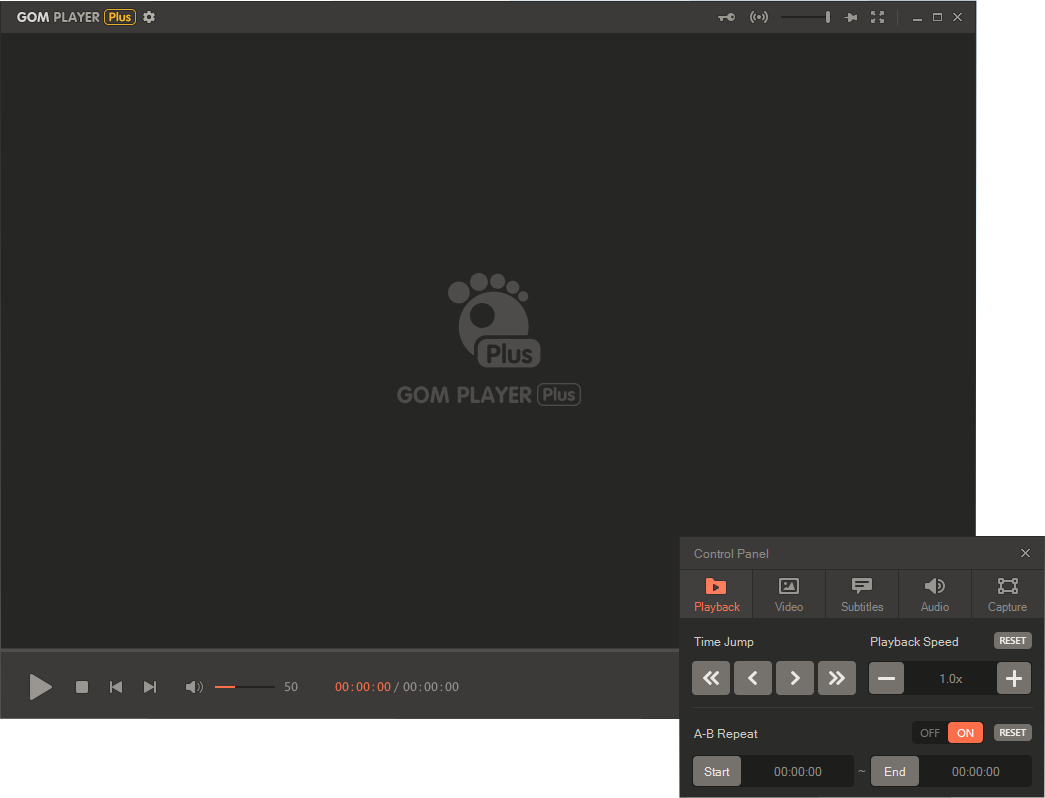Click the 1.0x playback speed value
1045x798 pixels.
(950, 679)
